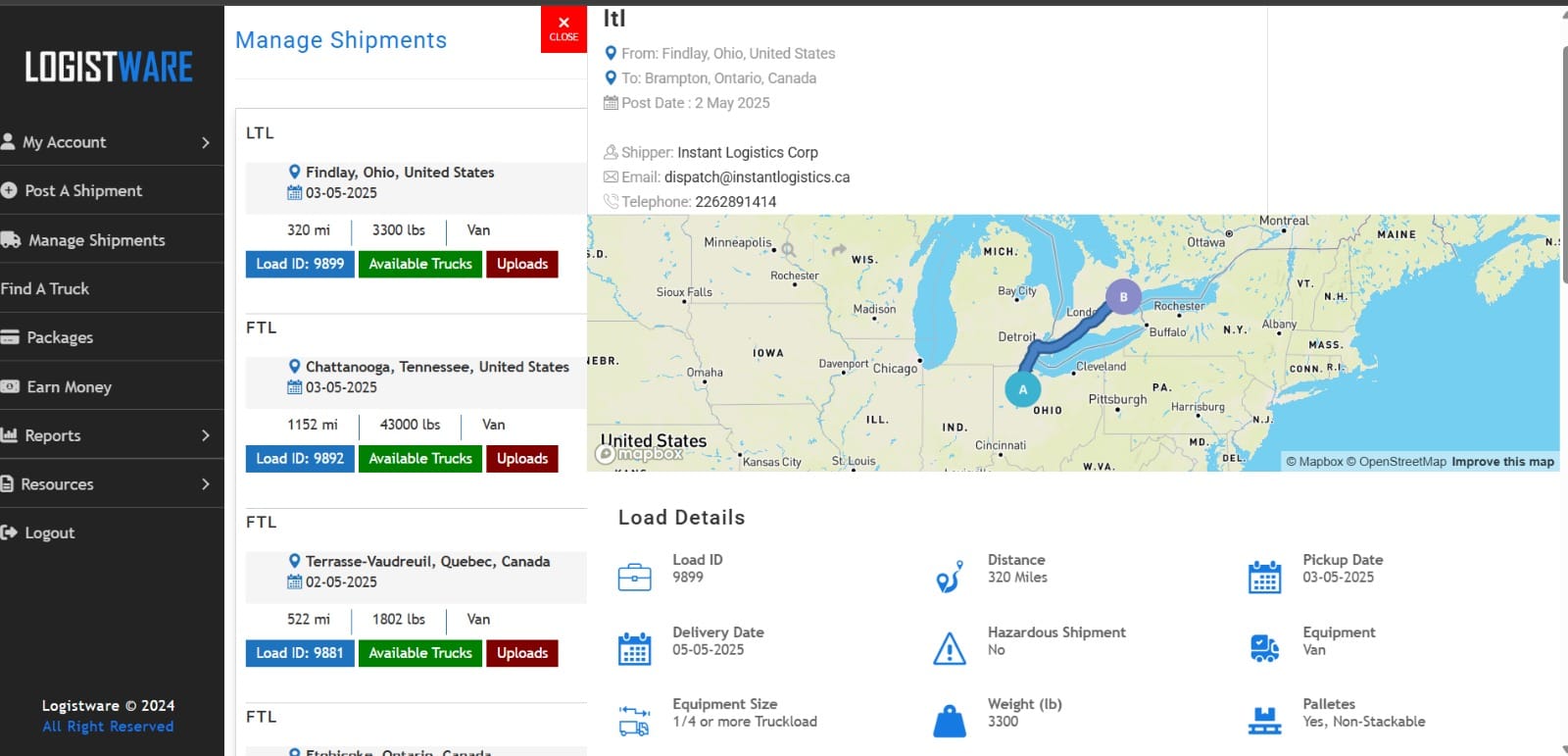The image size is (1568, 756).
Task: Click map marker B near Brampton
Action: [1123, 296]
